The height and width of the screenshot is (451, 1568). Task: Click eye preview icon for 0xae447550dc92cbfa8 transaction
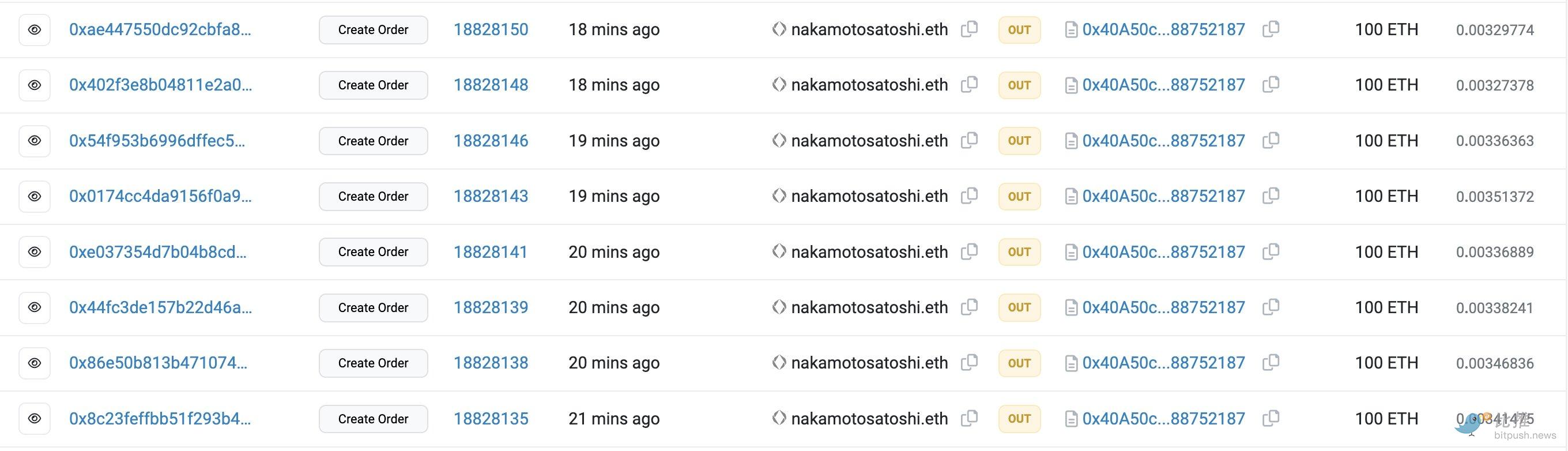click(35, 30)
